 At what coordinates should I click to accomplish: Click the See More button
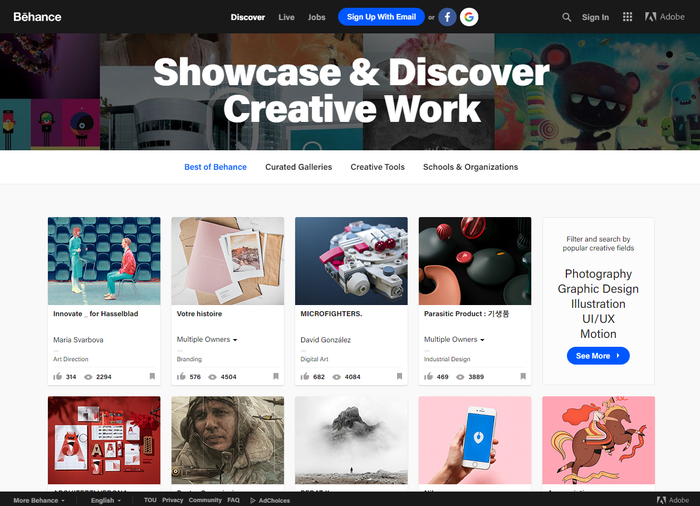598,356
